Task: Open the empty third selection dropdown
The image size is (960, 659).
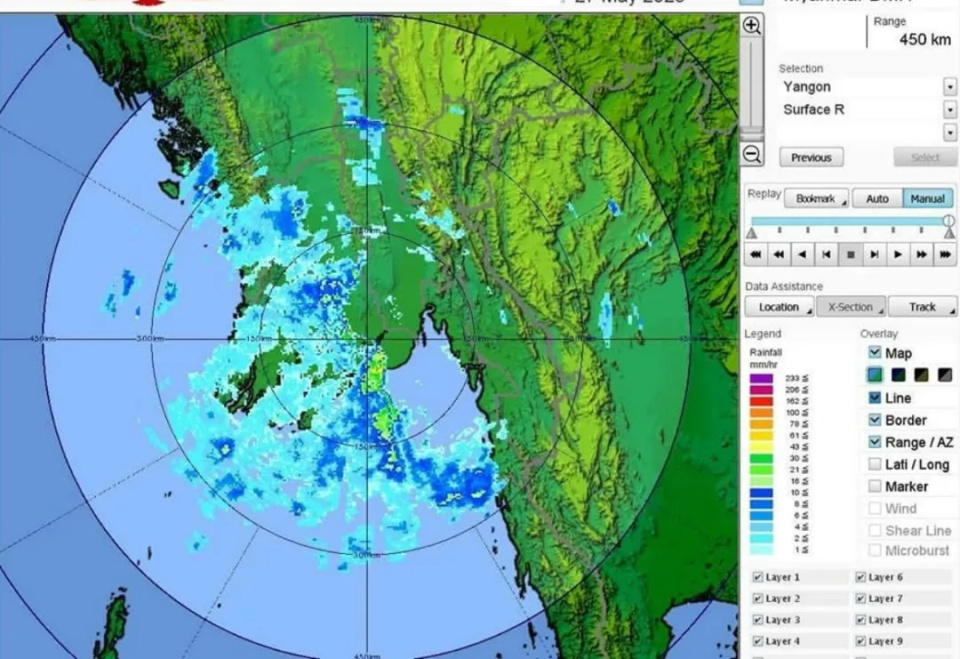Action: 950,132
